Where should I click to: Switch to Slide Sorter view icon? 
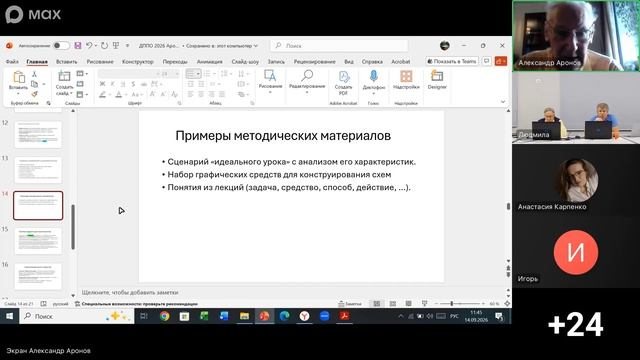pos(393,304)
